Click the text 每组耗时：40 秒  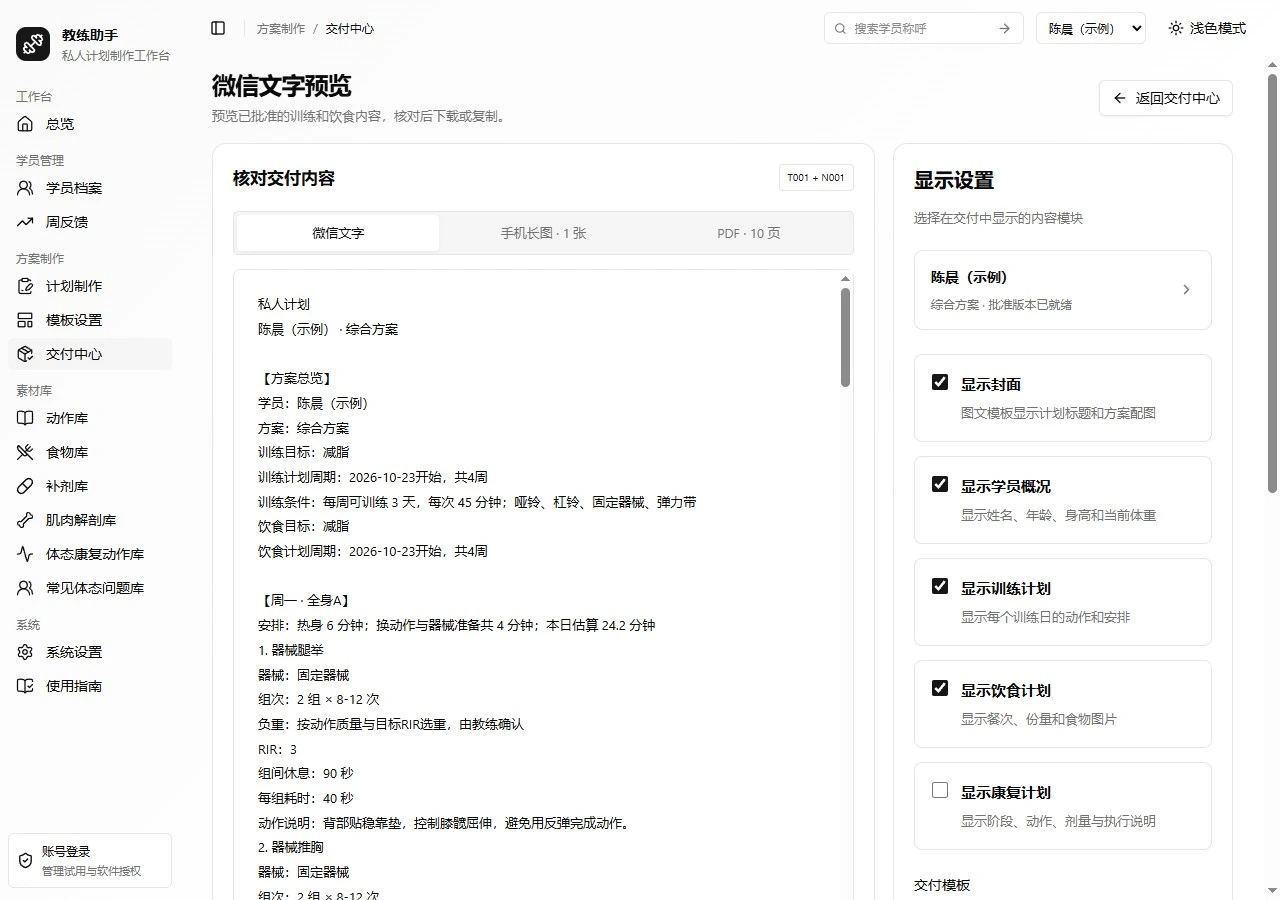305,798
